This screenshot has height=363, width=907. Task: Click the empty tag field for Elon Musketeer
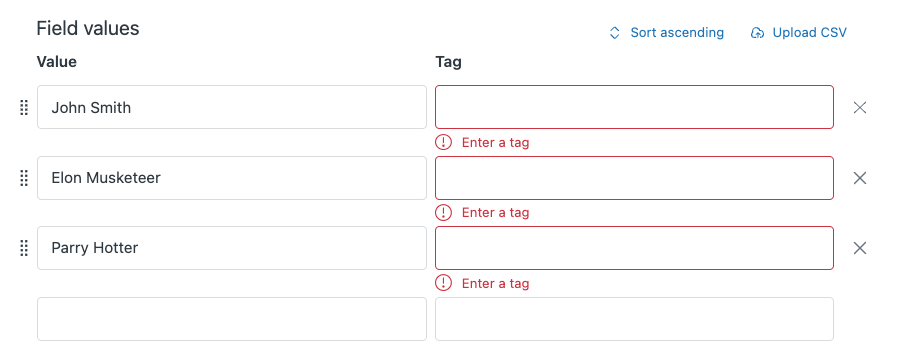click(635, 178)
